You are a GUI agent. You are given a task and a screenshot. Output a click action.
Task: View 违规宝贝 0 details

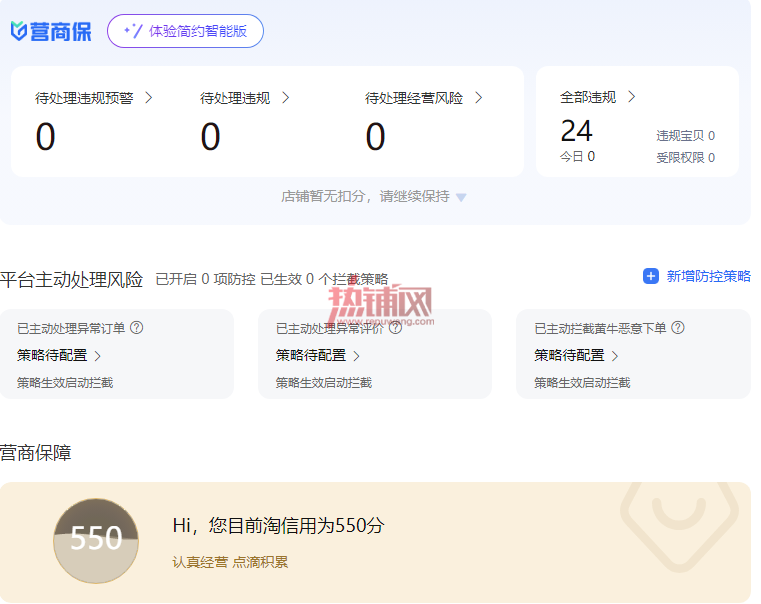tap(685, 136)
